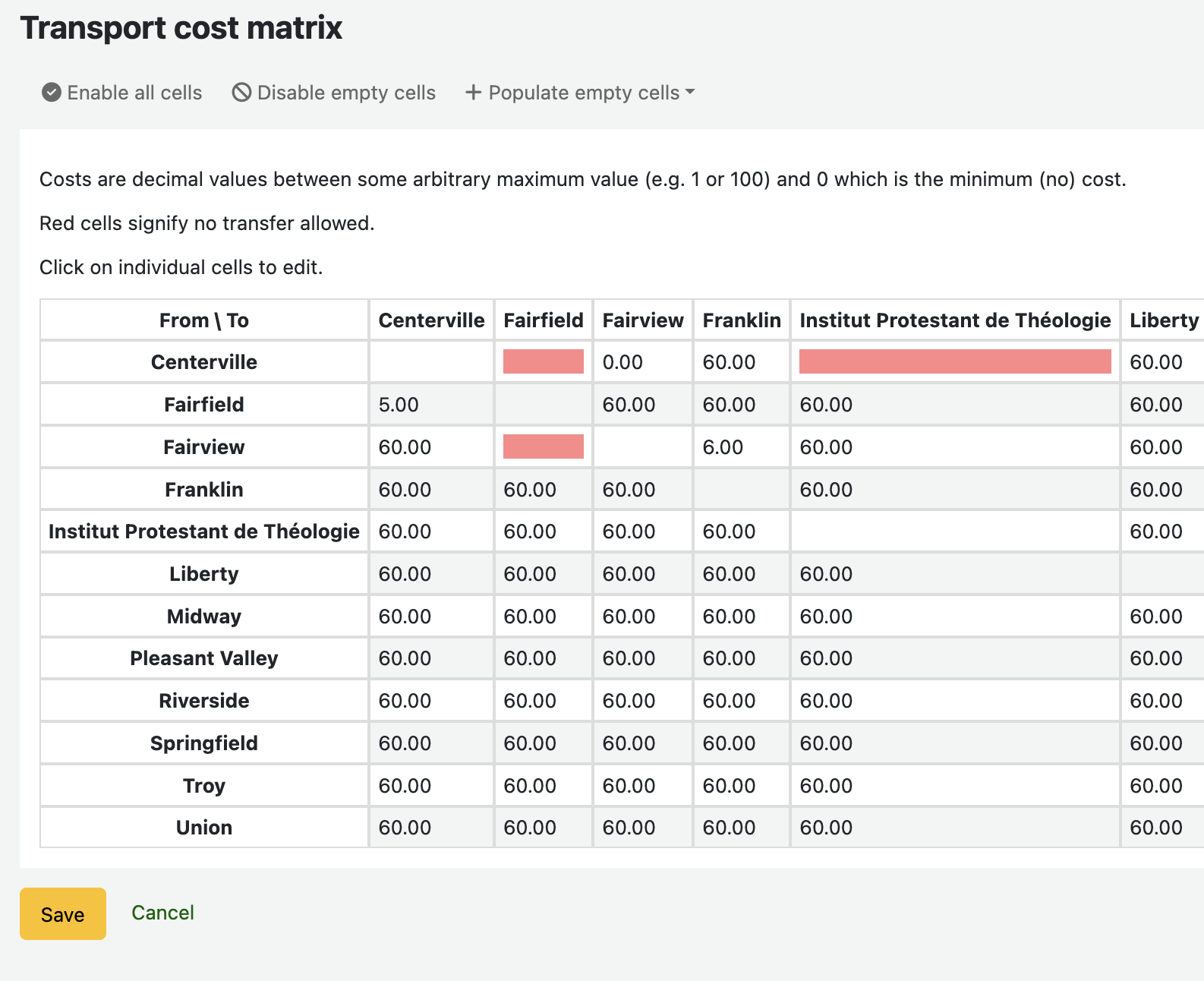This screenshot has width=1204, height=981.
Task: Click the Disable empty cells ban icon
Action: [x=241, y=93]
